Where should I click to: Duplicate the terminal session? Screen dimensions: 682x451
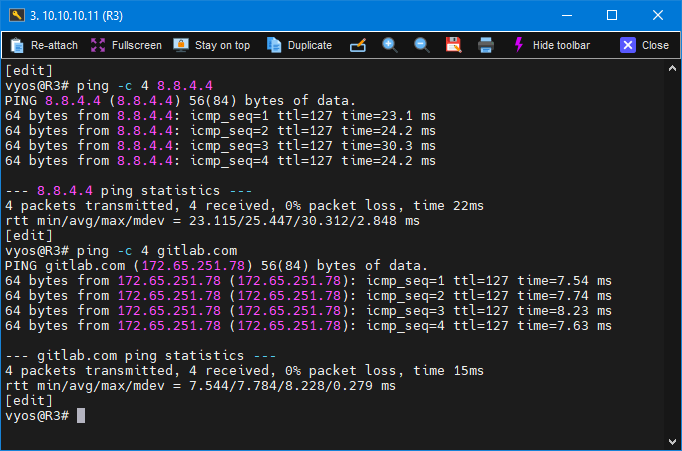[x=299, y=45]
